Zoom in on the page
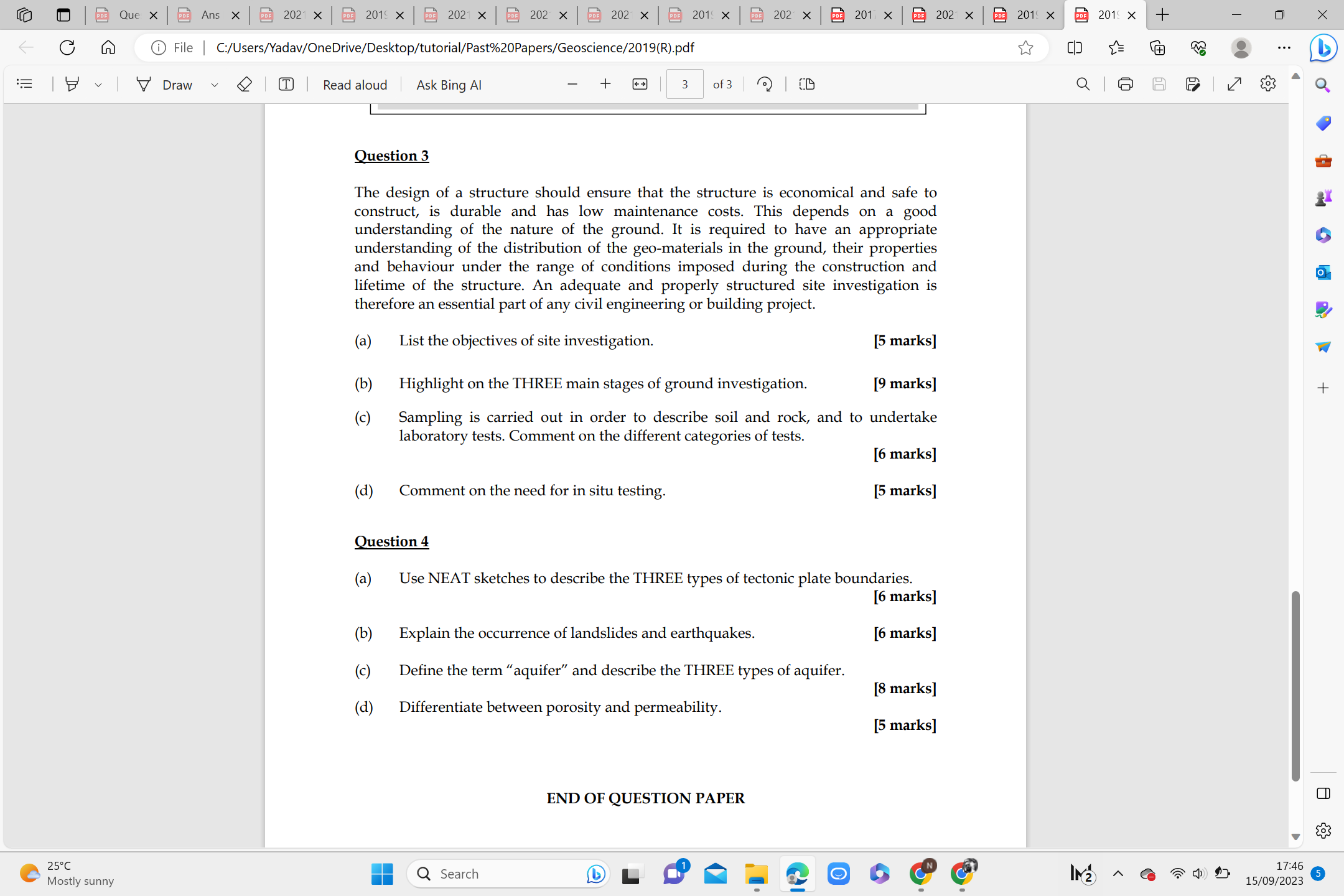Screen dimensions: 1344x896 [x=605, y=84]
